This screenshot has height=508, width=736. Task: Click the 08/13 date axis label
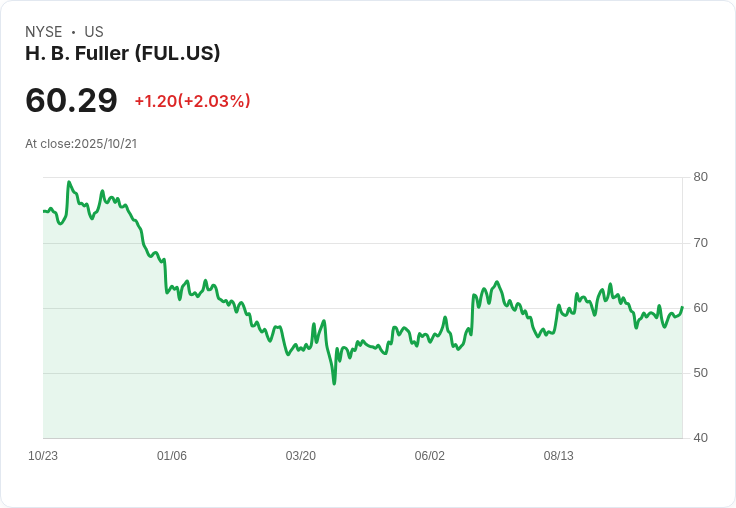point(559,455)
